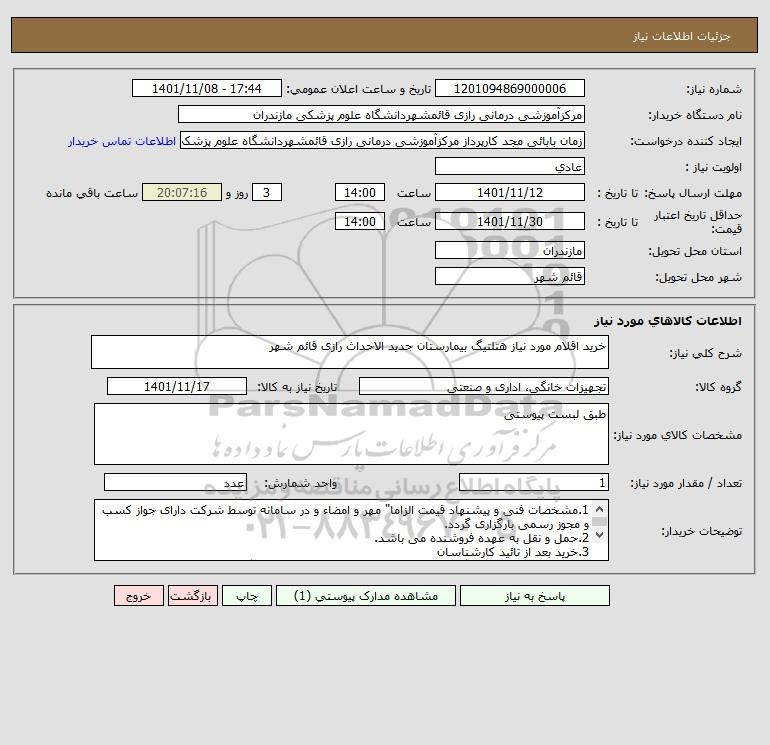Click the تاریخ نیاز به کالا label
The image size is (770, 745).
click(x=297, y=387)
